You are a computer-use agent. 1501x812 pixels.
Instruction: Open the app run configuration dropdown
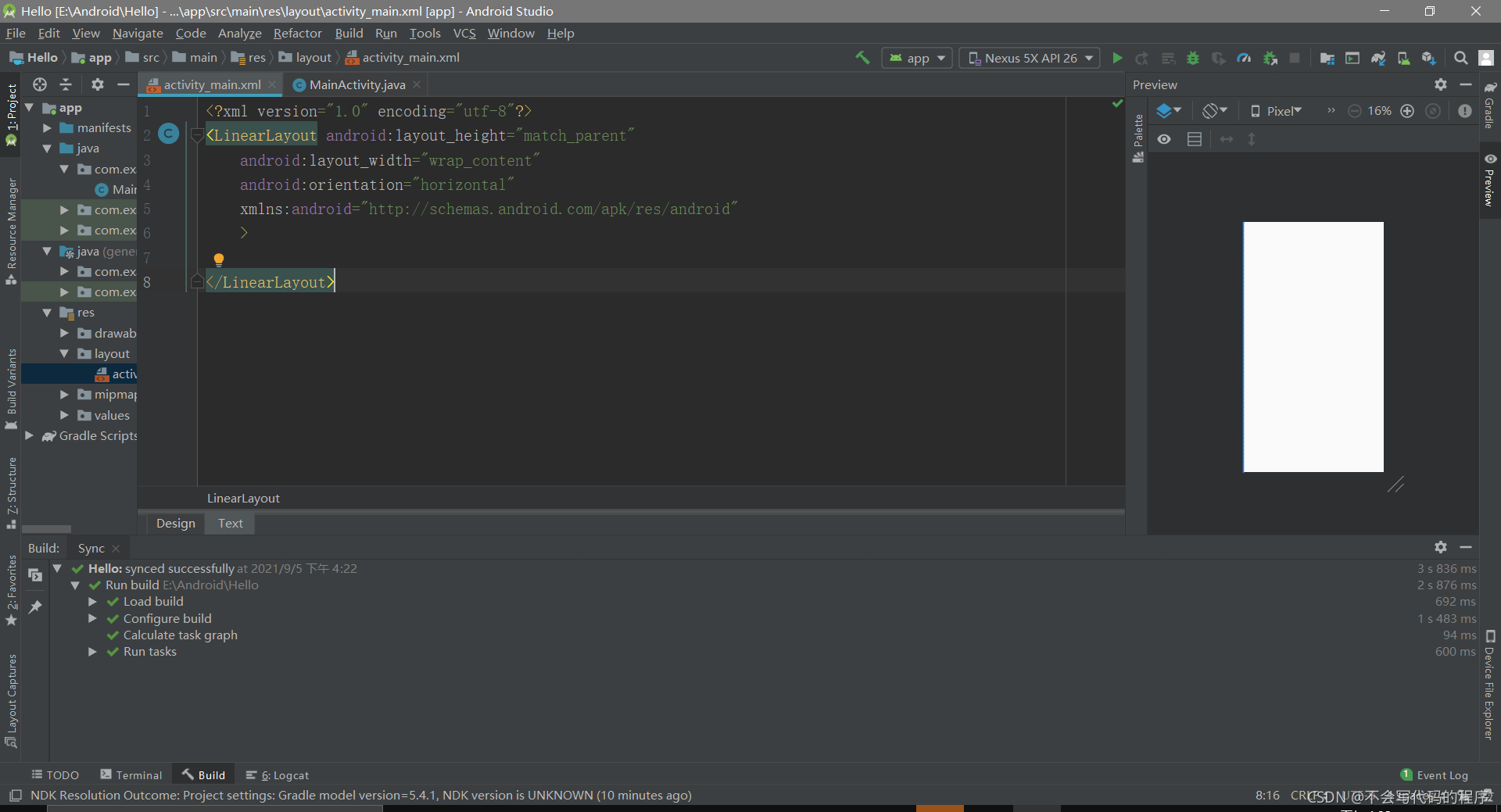tap(917, 58)
